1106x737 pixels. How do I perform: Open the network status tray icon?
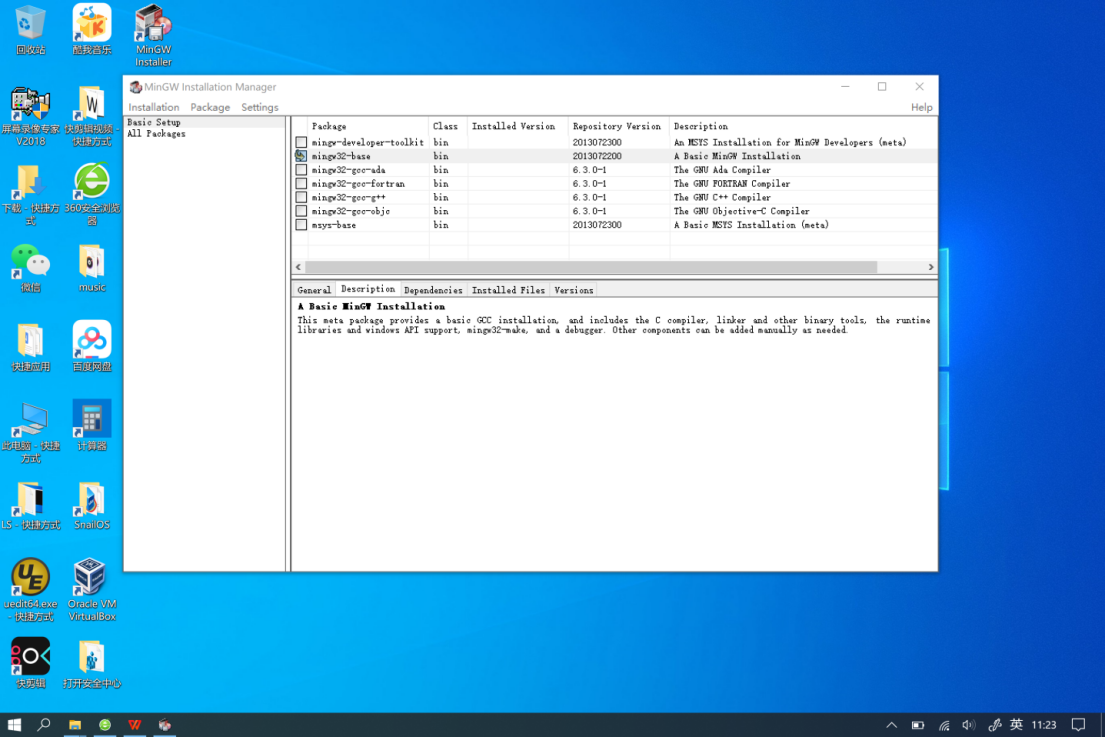[x=944, y=724]
